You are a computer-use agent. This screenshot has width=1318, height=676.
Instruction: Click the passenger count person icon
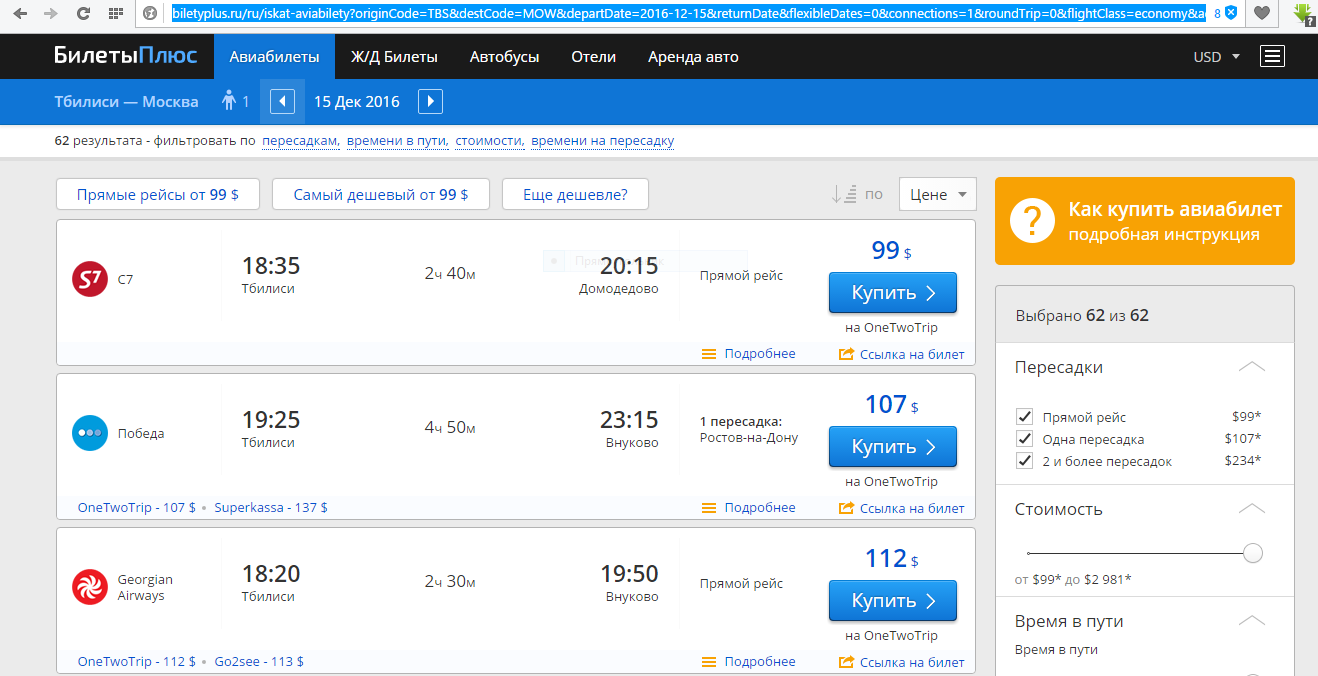point(229,101)
